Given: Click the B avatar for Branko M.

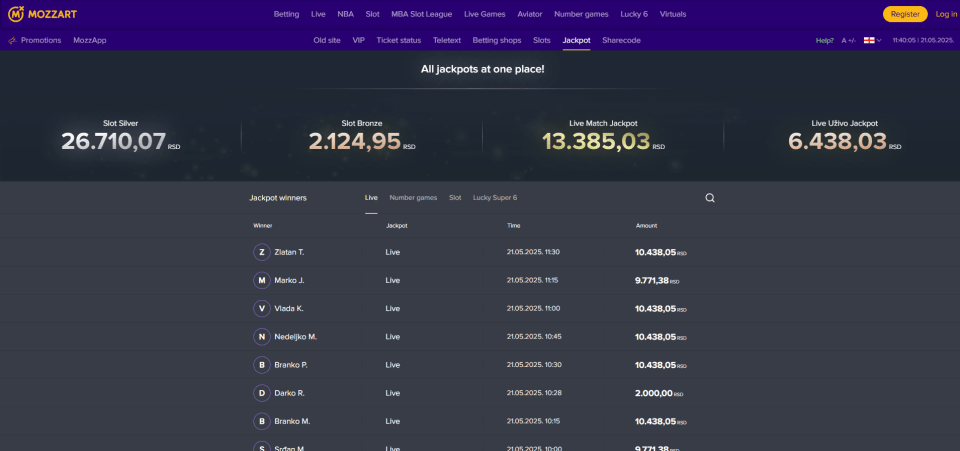Looking at the screenshot, I should [x=262, y=421].
